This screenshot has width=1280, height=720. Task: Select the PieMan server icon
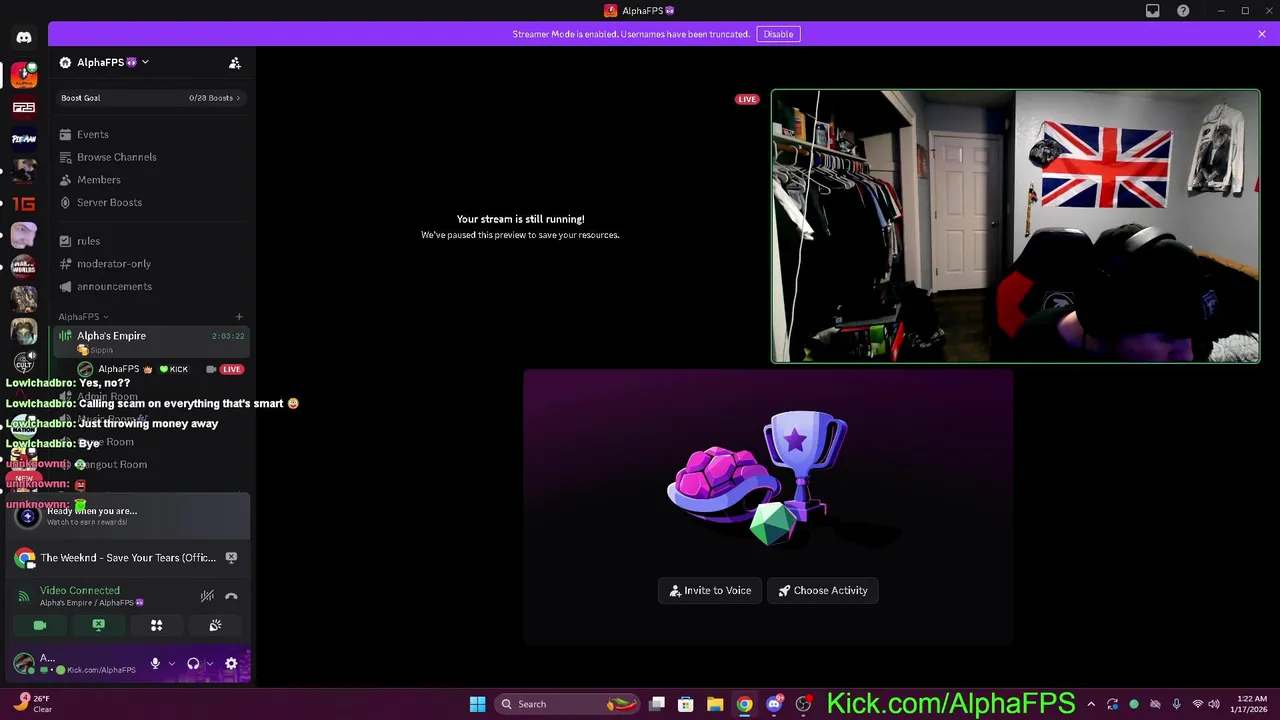[x=24, y=139]
